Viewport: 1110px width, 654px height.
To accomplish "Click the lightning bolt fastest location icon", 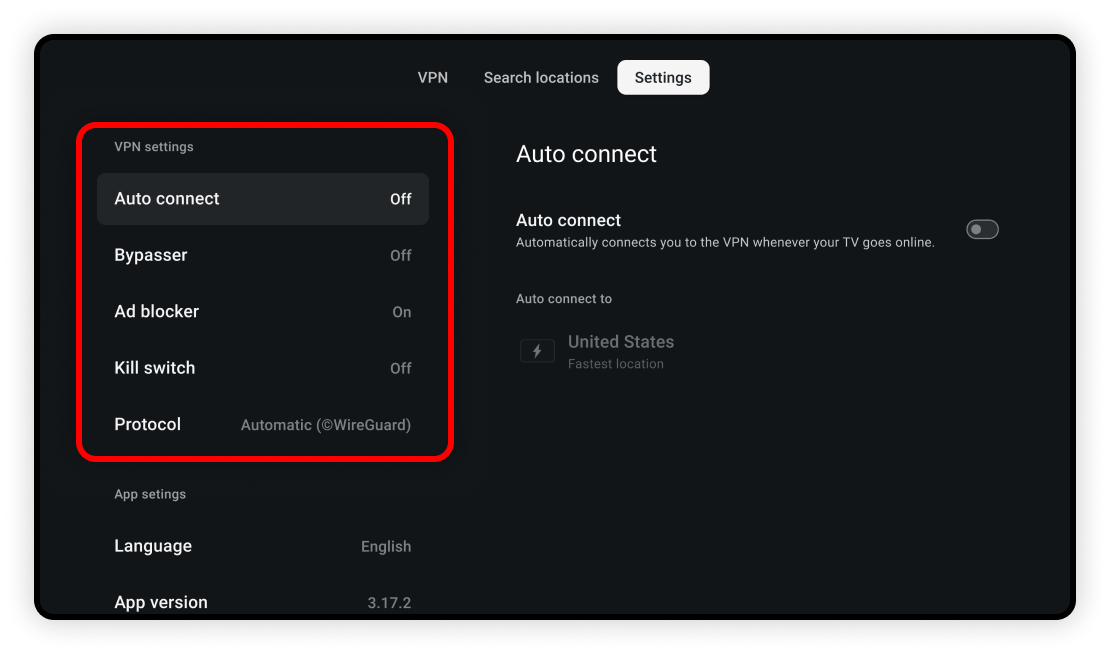I will click(537, 351).
